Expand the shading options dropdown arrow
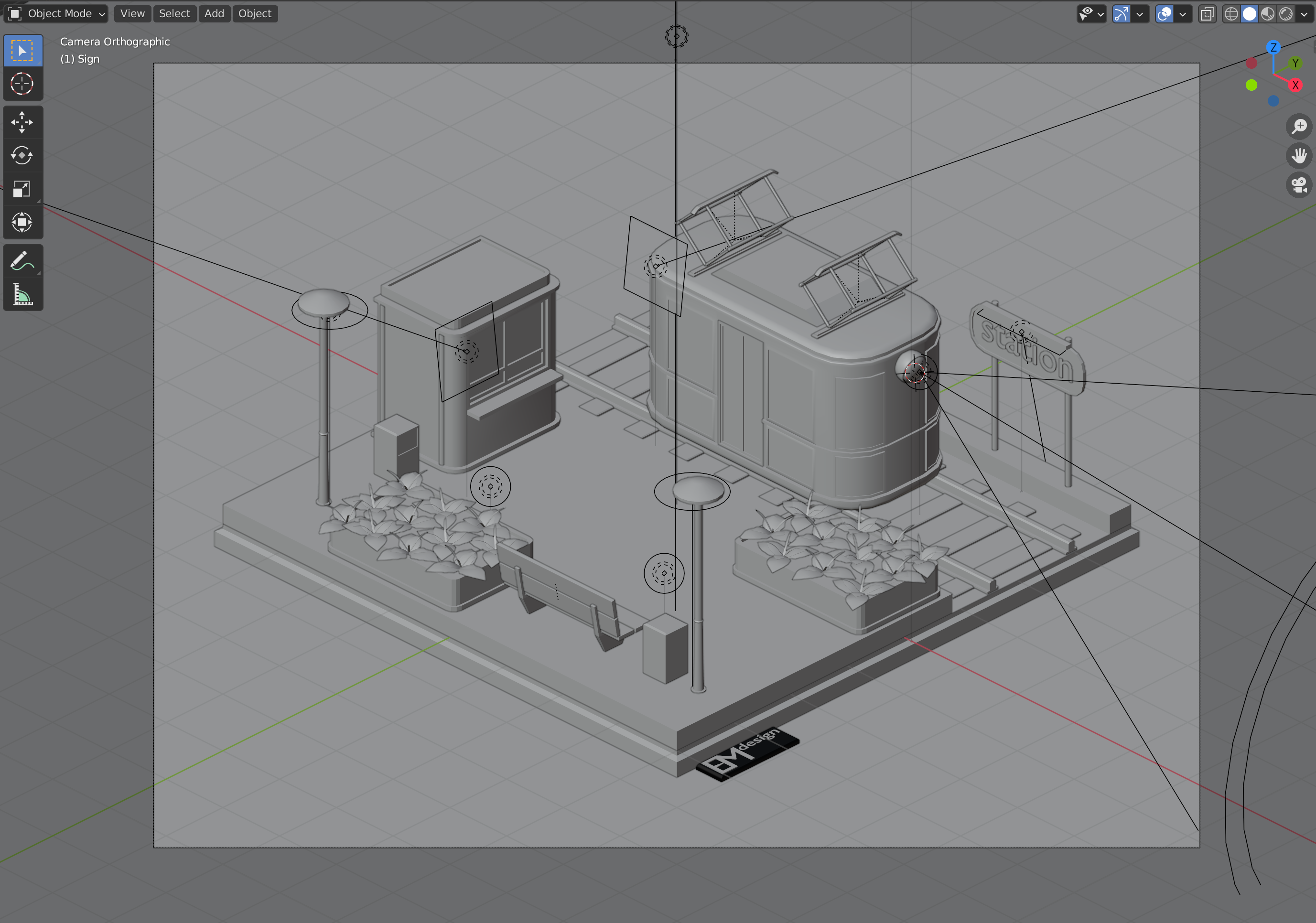The width and height of the screenshot is (1316, 923). tap(1304, 14)
